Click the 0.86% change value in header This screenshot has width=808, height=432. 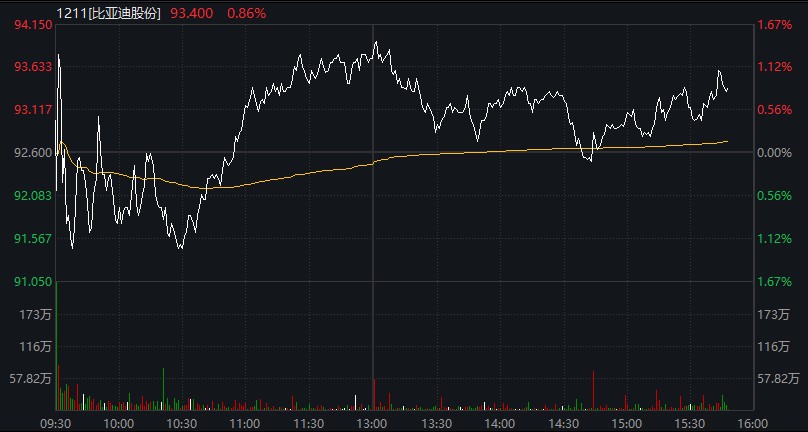[x=247, y=12]
